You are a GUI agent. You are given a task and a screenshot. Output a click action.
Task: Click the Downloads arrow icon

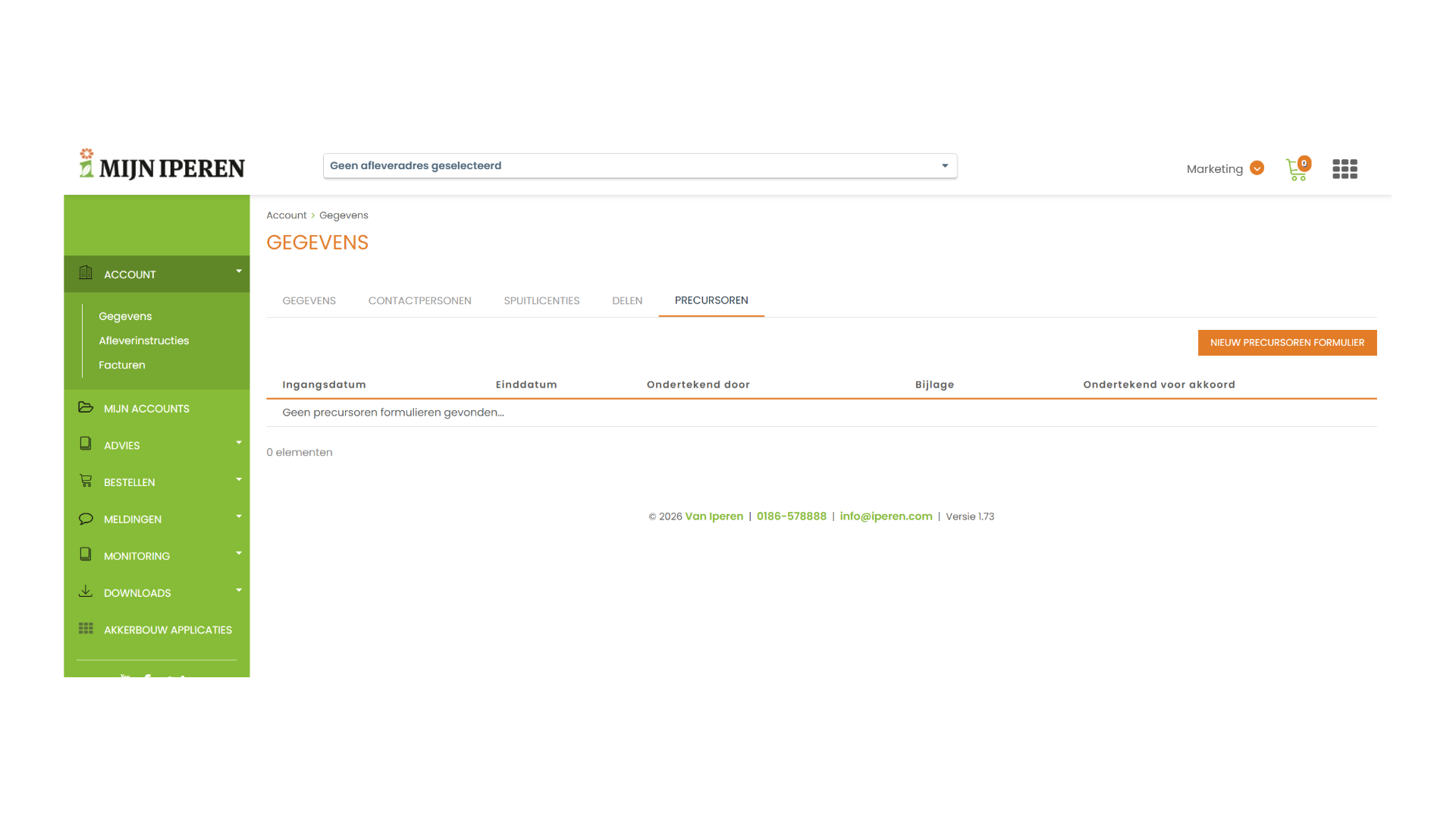tap(86, 591)
